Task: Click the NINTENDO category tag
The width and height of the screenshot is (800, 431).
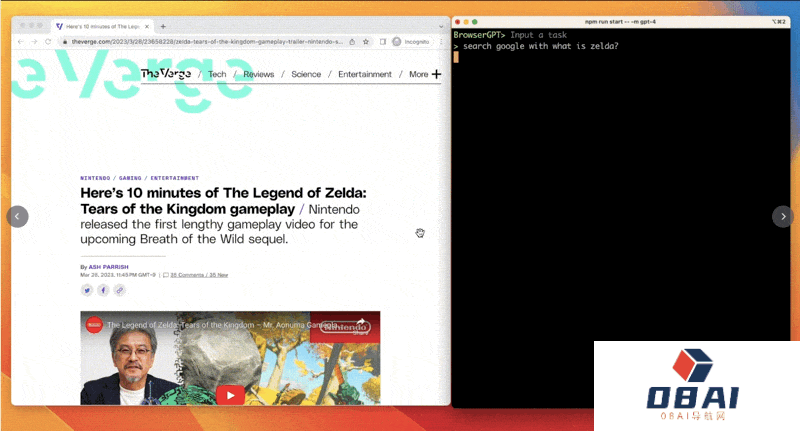Action: point(95,178)
